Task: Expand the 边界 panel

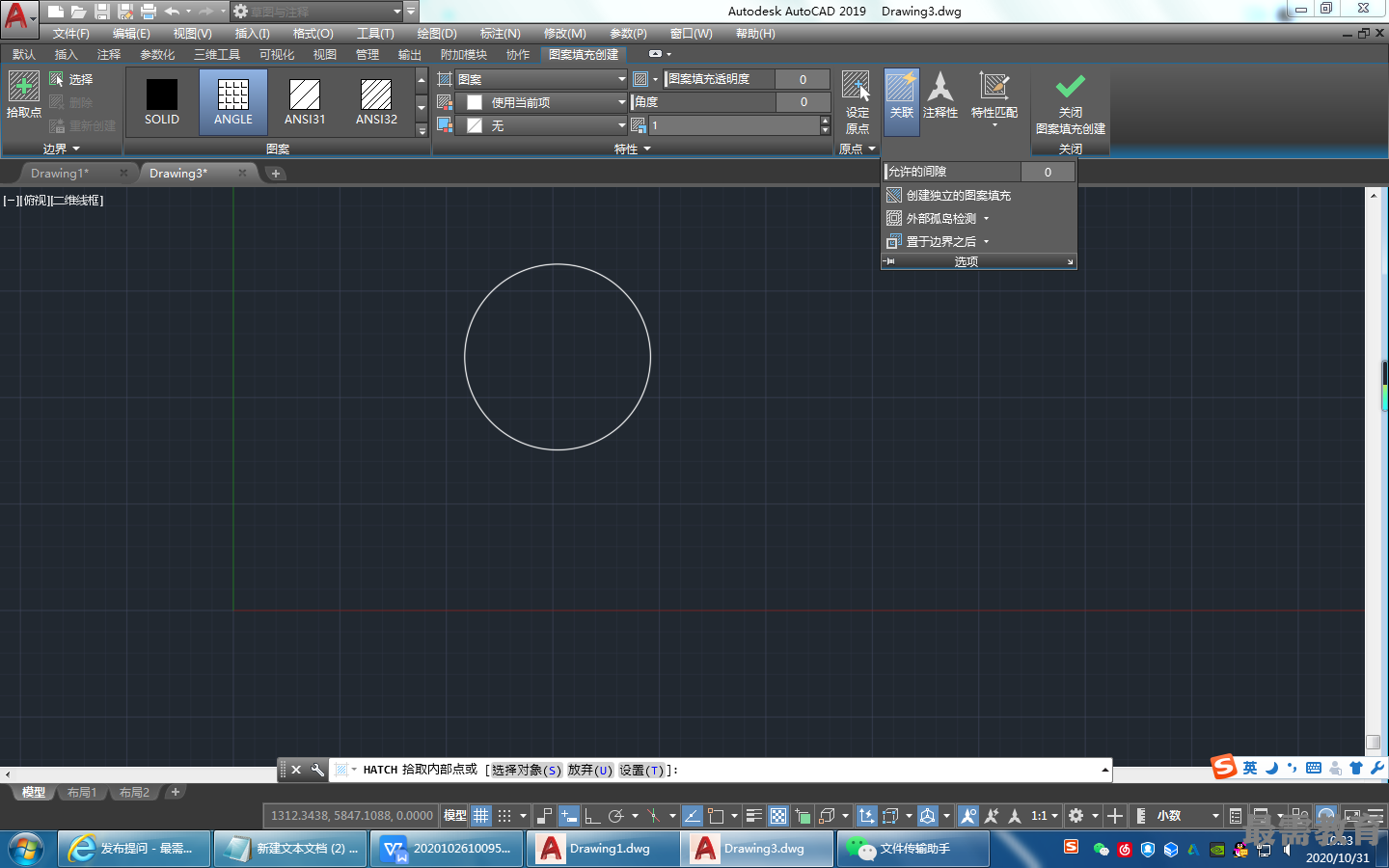Action: click(x=61, y=149)
